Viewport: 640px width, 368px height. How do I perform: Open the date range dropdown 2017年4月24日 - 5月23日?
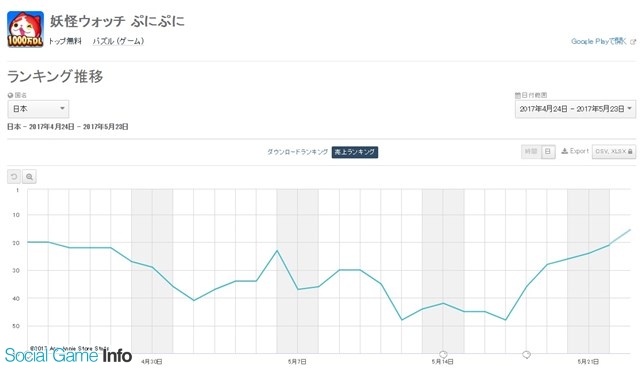575,109
